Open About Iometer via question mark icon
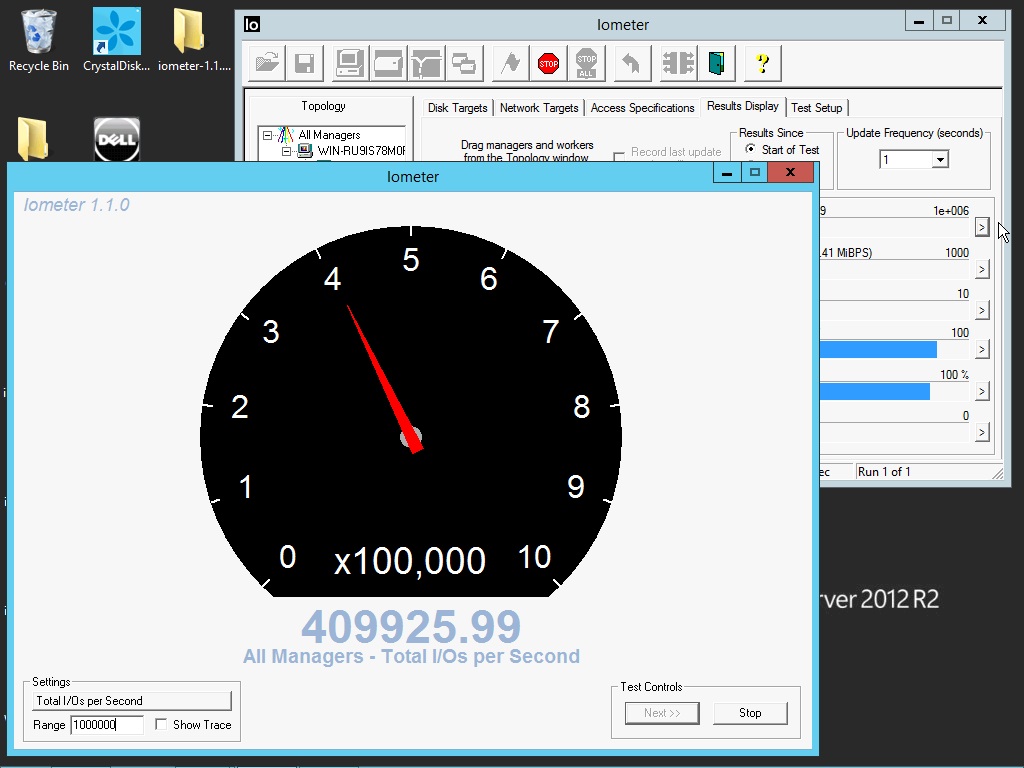This screenshot has height=768, width=1024. tap(762, 63)
